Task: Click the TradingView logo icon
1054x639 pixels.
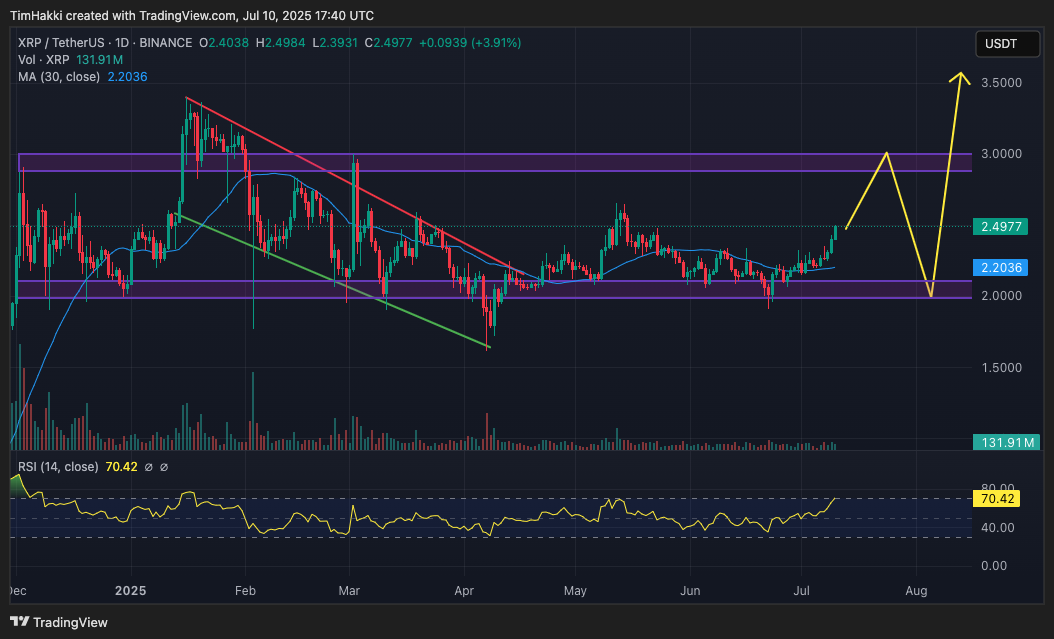Action: [19, 622]
